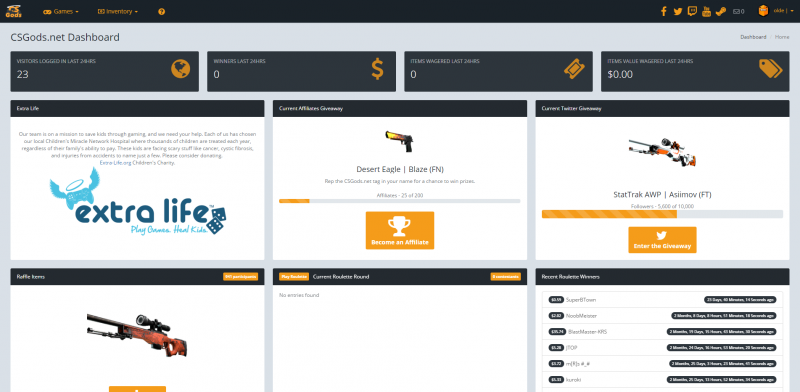The height and width of the screenshot is (392, 800).
Task: Open the Twitch icon in top bar
Action: coord(692,11)
